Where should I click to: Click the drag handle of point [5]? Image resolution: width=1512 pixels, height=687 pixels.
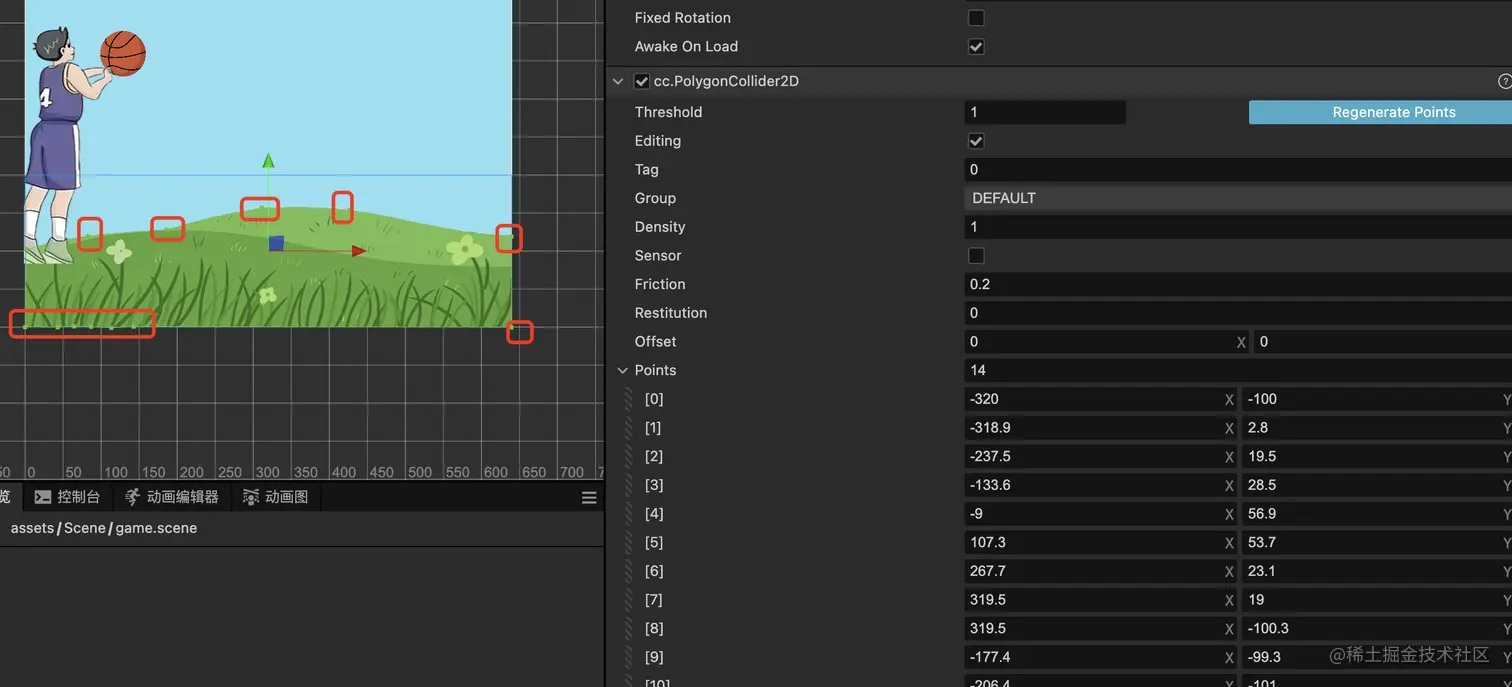click(629, 542)
